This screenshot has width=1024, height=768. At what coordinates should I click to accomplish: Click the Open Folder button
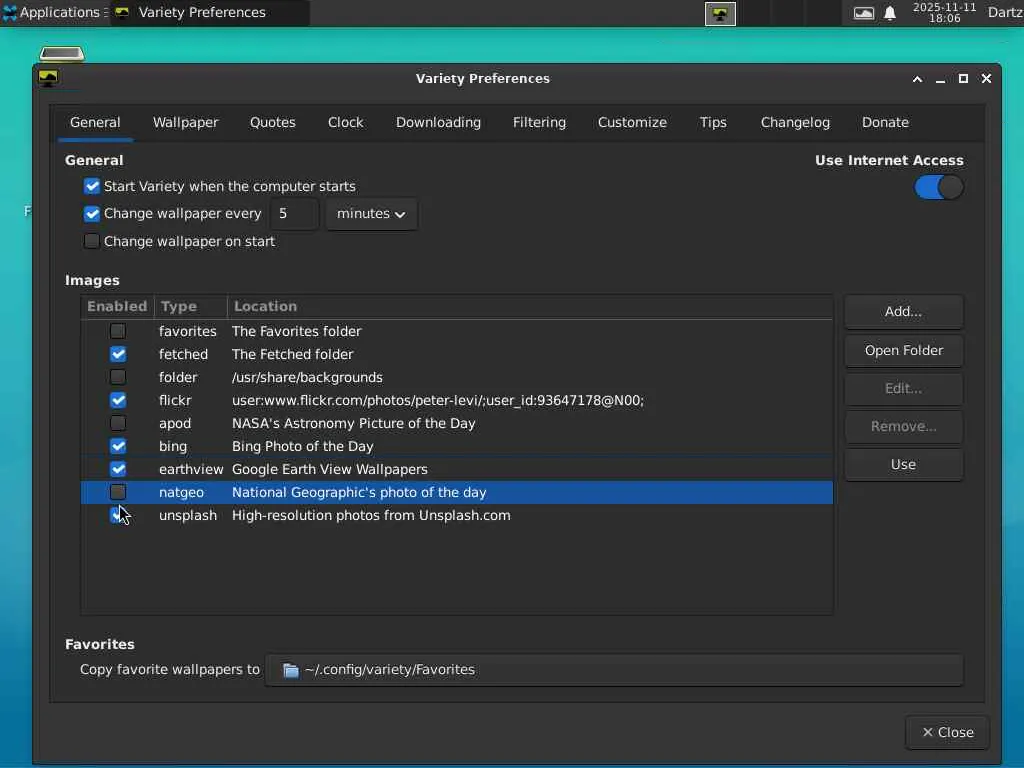pos(903,350)
